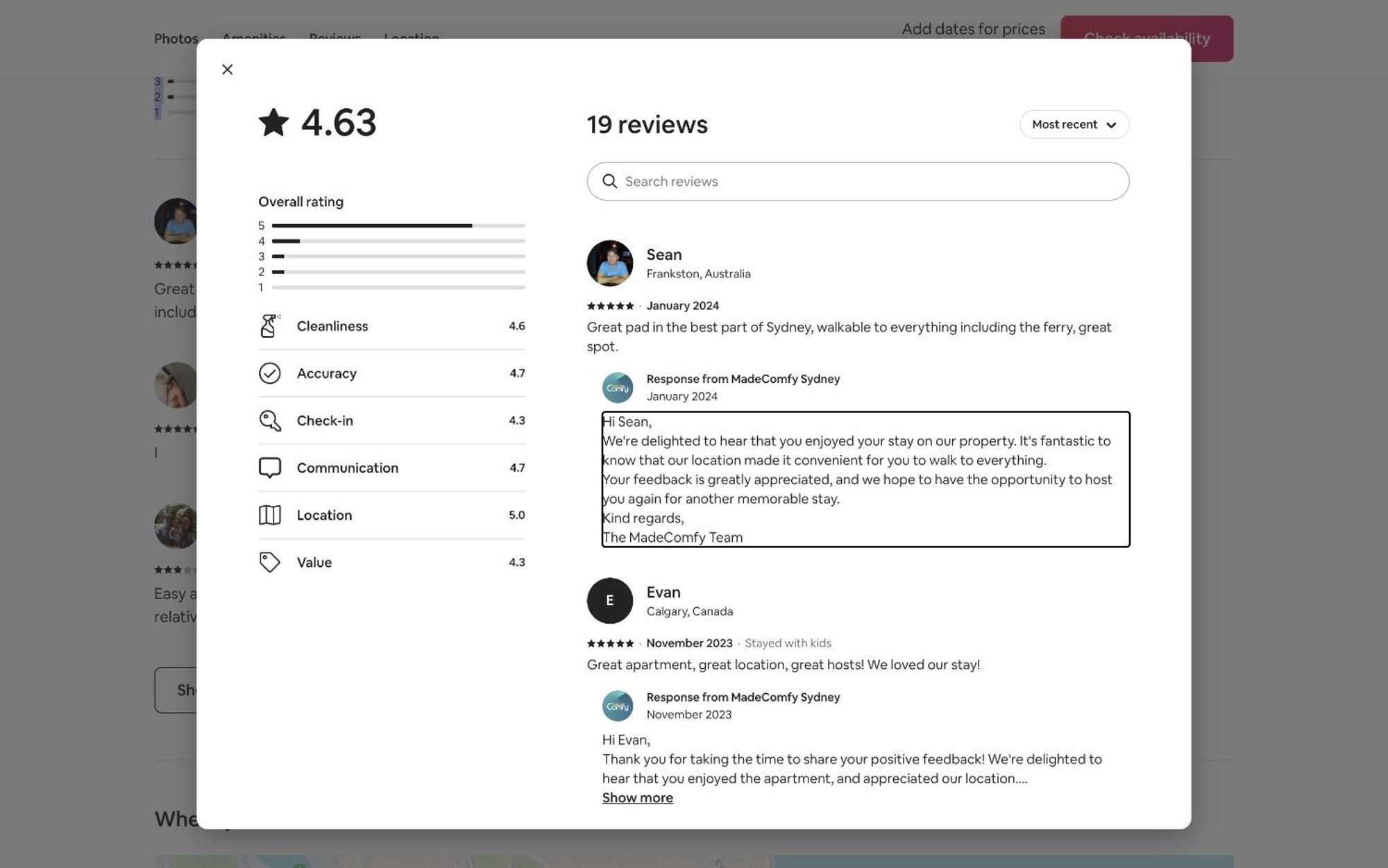Click the 5-star rating bar
This screenshot has width=1388, height=868.
[x=398, y=225]
